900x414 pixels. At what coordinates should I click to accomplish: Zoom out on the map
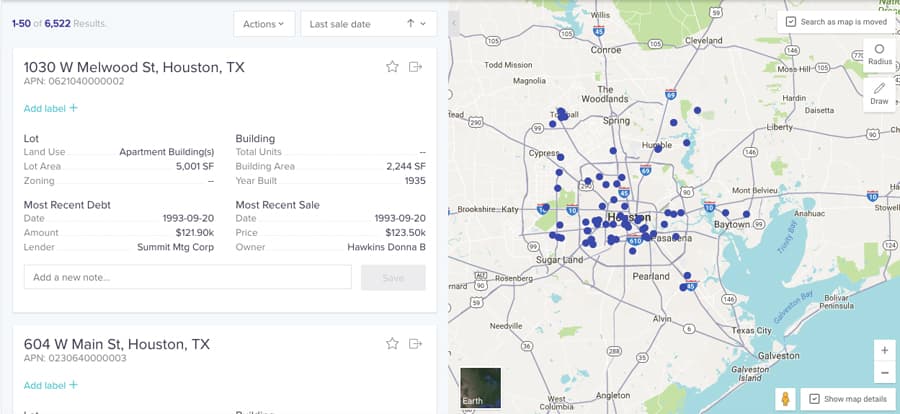883,373
